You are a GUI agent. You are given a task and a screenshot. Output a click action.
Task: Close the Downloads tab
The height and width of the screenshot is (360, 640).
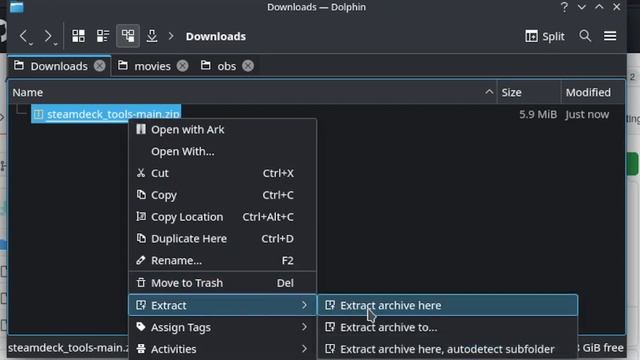click(99, 66)
